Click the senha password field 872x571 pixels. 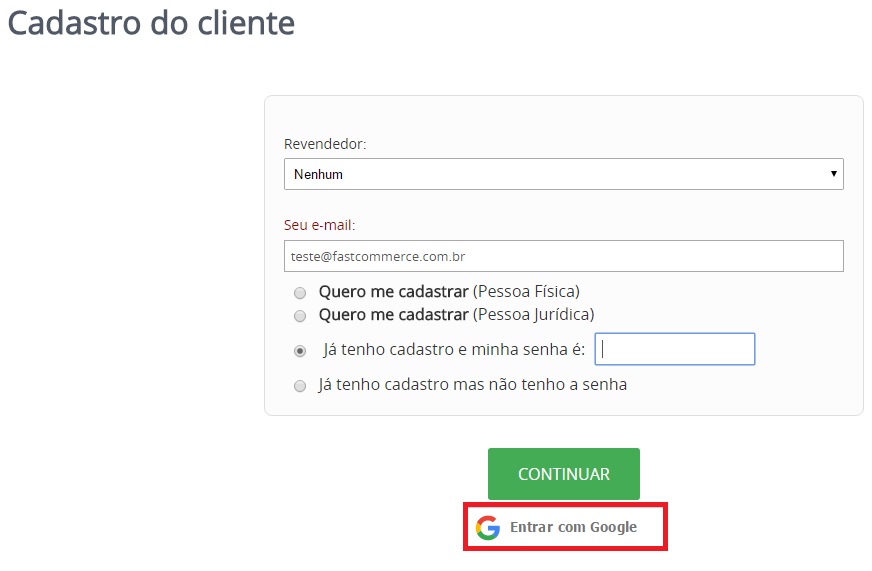point(675,349)
